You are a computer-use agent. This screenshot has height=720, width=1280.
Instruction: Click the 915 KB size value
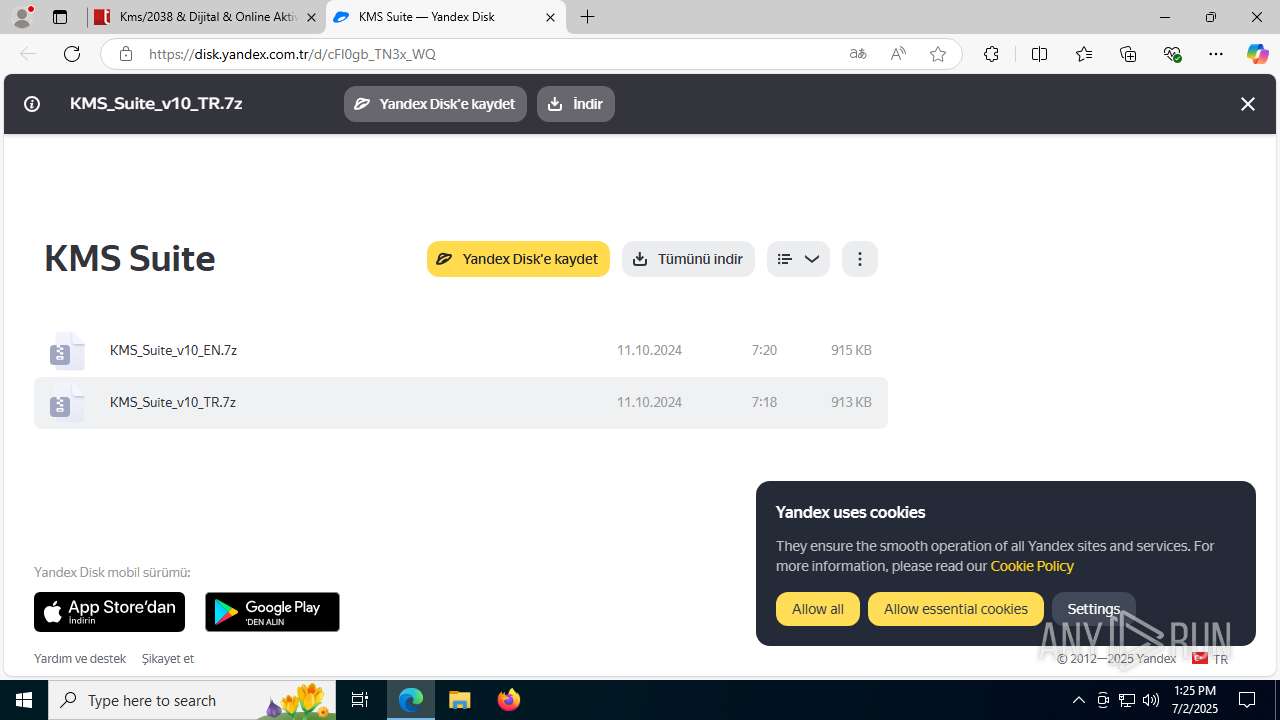(851, 350)
